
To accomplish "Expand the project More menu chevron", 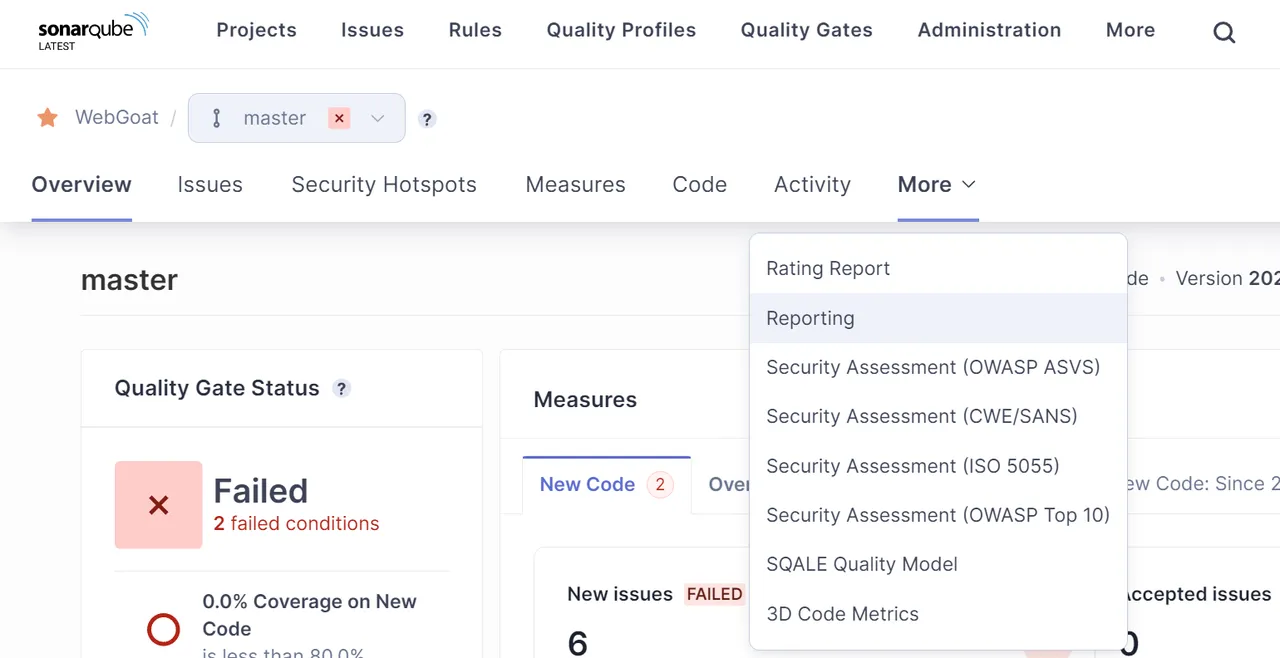I will (968, 184).
